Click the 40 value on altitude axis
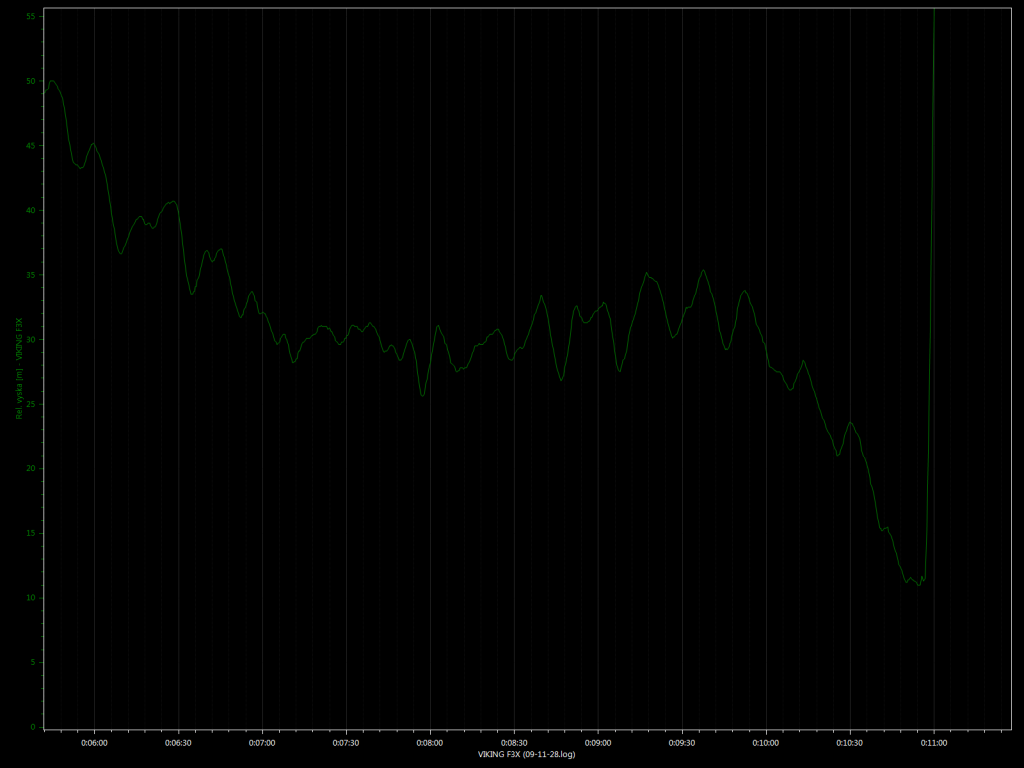 [31, 210]
